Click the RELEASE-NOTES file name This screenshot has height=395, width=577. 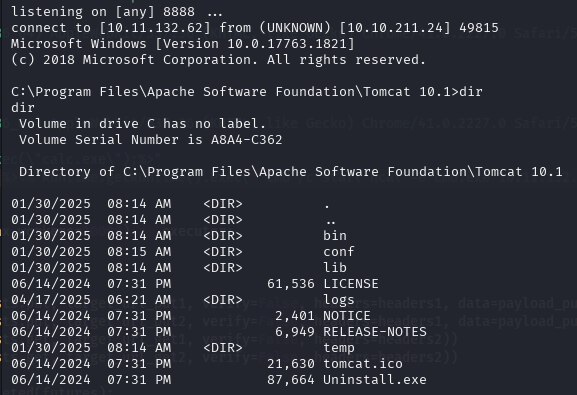click(x=375, y=332)
